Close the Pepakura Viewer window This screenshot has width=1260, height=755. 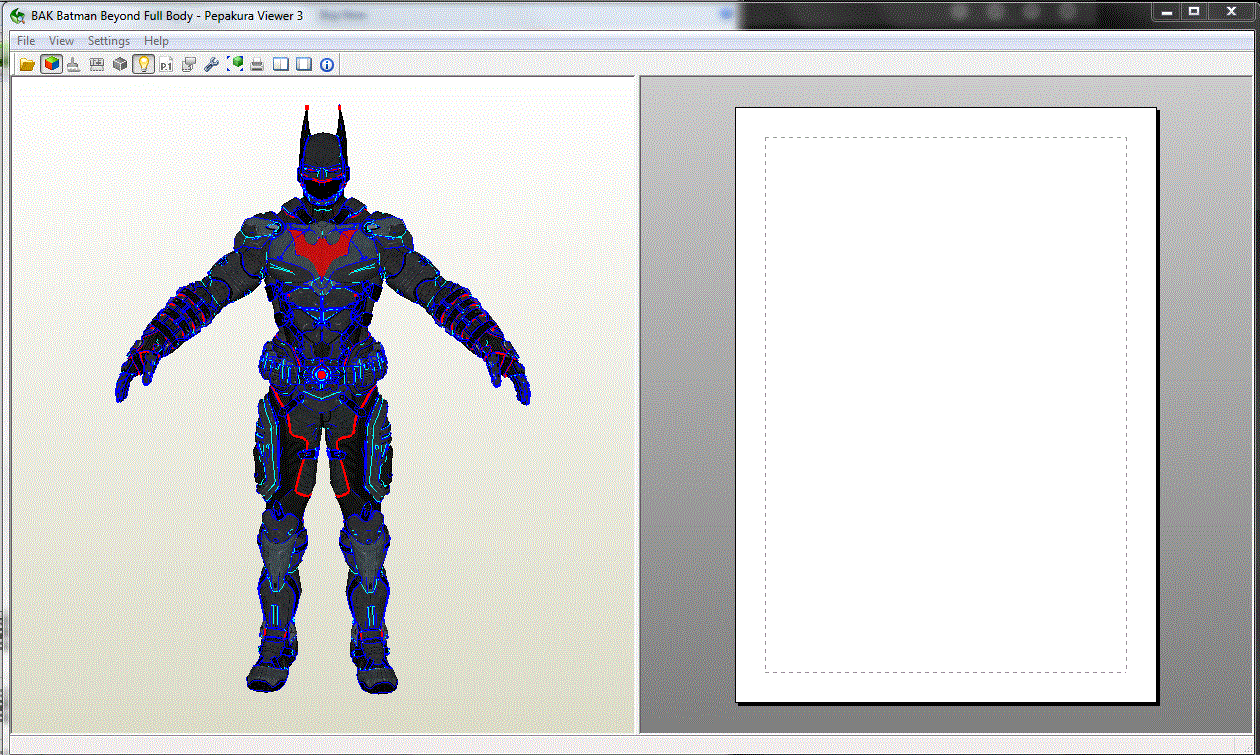tap(1231, 11)
